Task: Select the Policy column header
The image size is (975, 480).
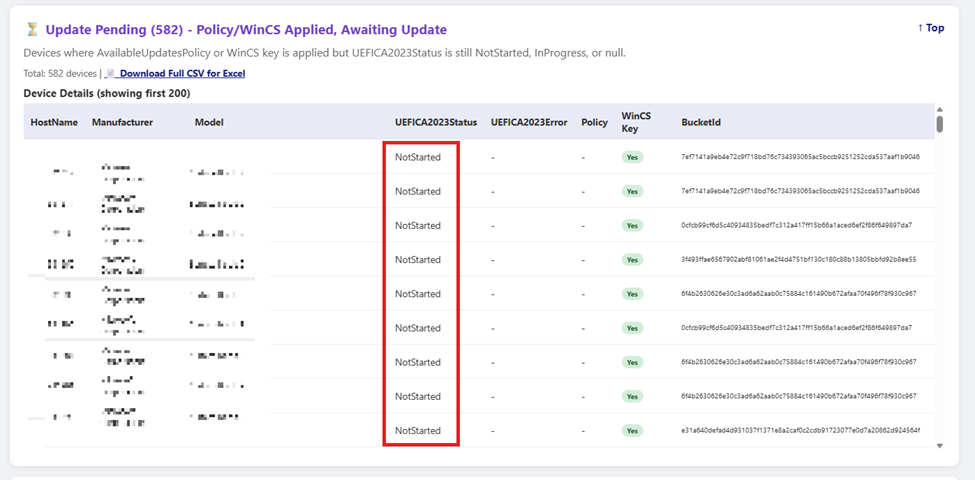Action: point(594,122)
